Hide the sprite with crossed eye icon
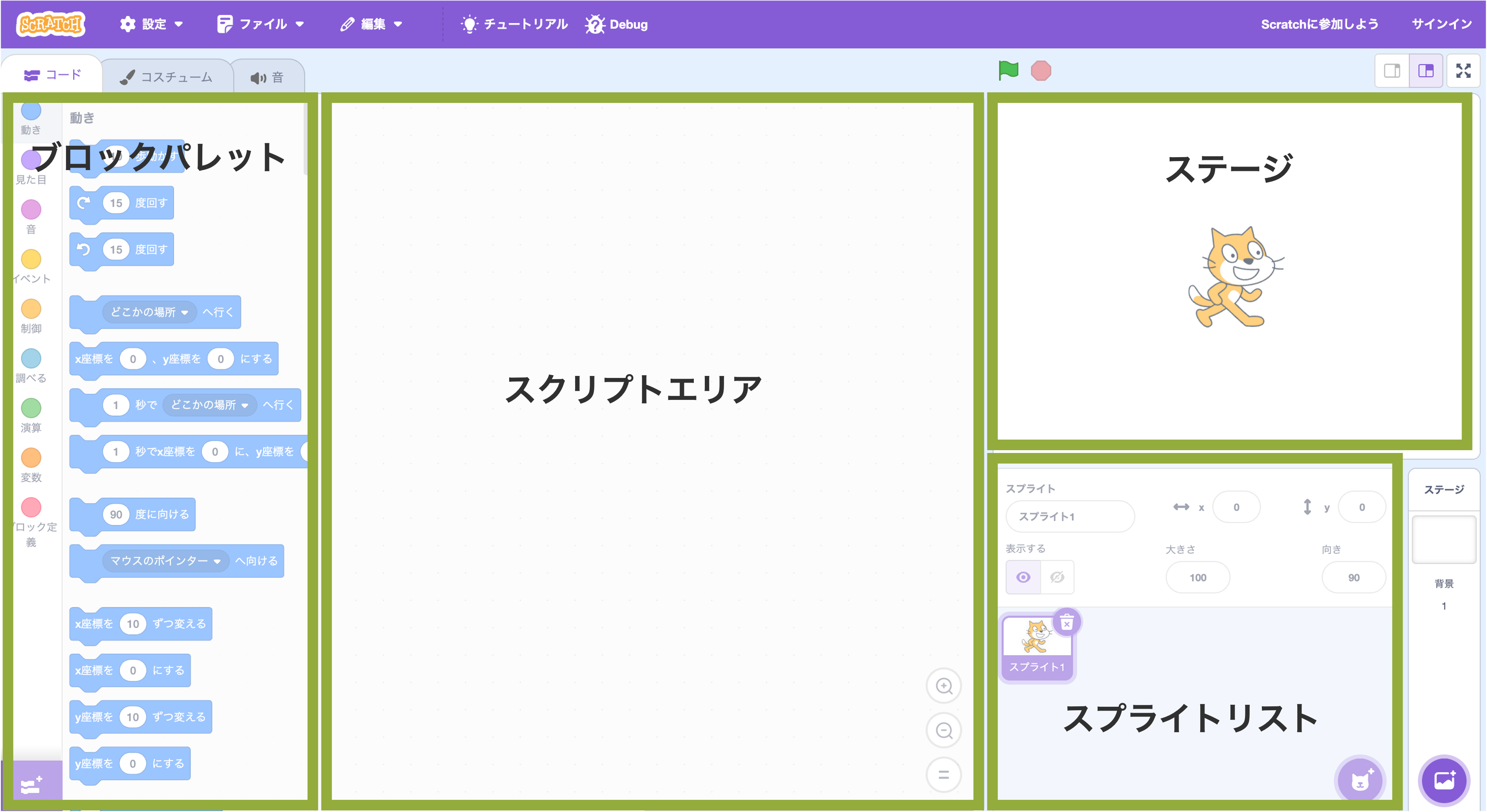The height and width of the screenshot is (812, 1487). pos(1057,577)
